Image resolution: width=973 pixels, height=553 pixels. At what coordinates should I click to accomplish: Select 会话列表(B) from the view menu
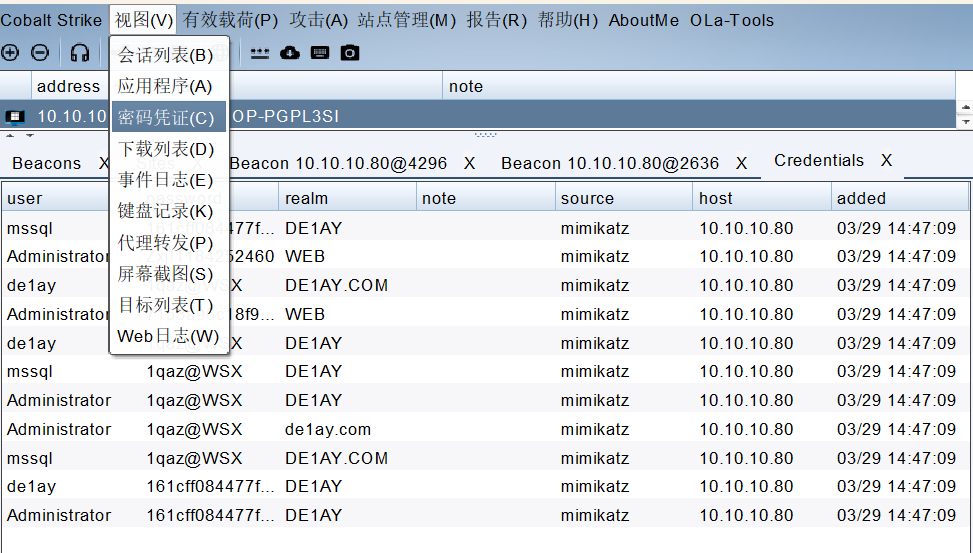169,55
